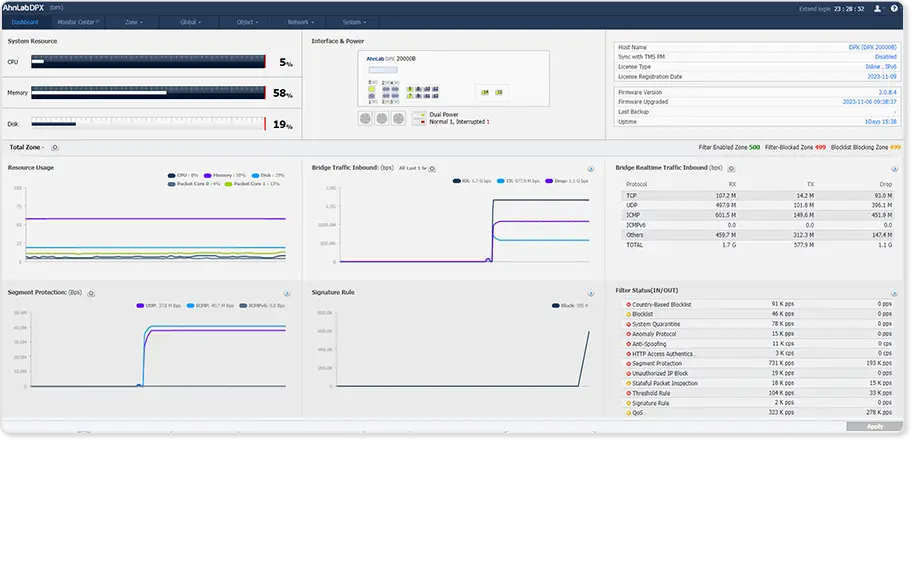Click Extend login link
Image resolution: width=912 pixels, height=564 pixels.
click(814, 9)
